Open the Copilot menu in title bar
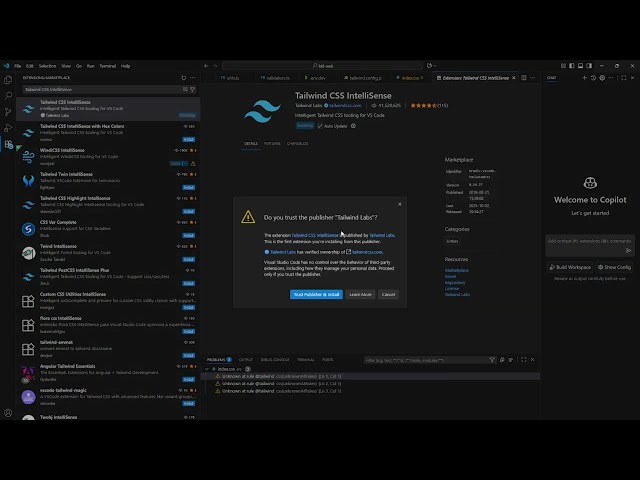Image resolution: width=640 pixels, height=480 pixels. coord(431,66)
